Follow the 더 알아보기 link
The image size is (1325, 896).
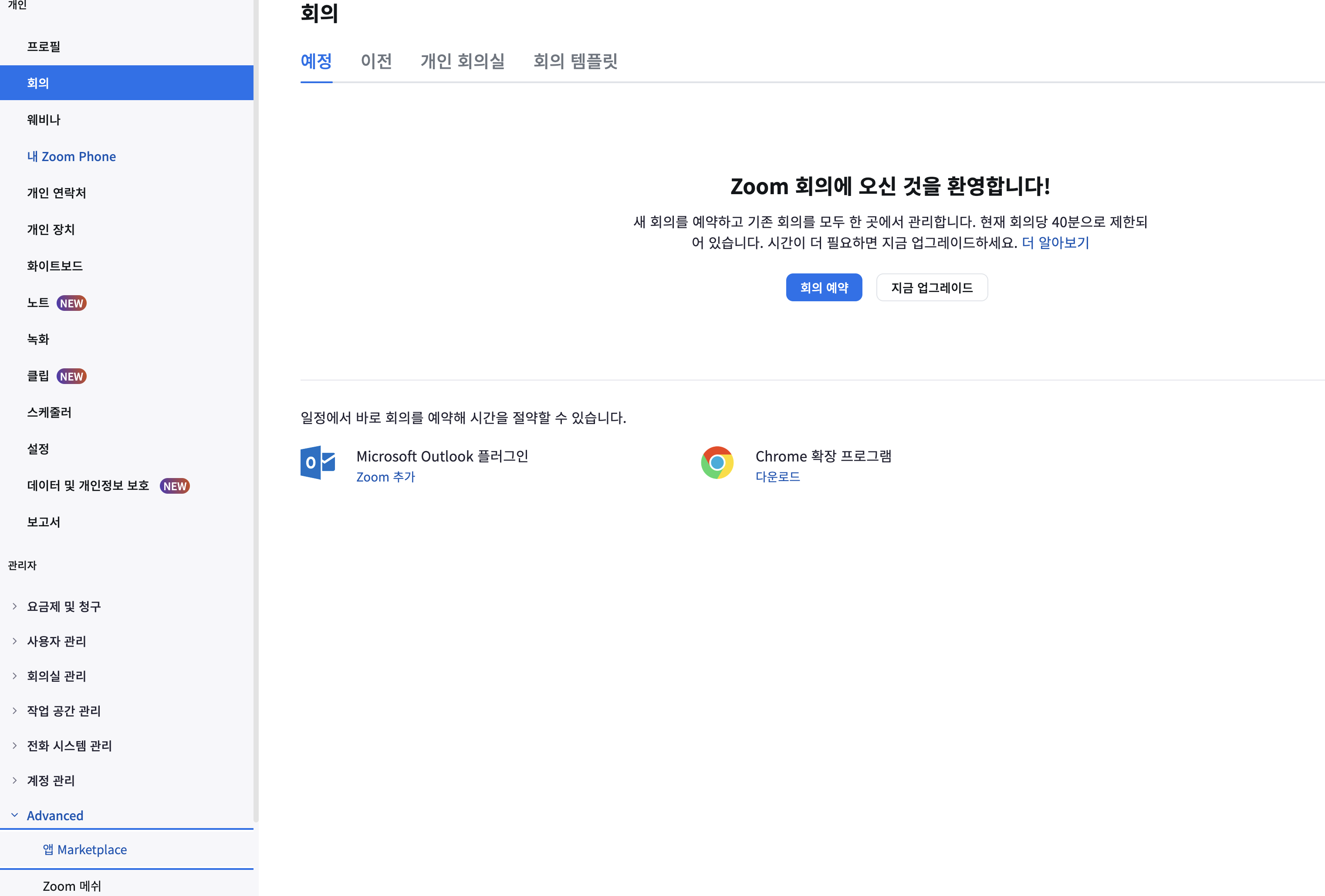pyautogui.click(x=1055, y=243)
